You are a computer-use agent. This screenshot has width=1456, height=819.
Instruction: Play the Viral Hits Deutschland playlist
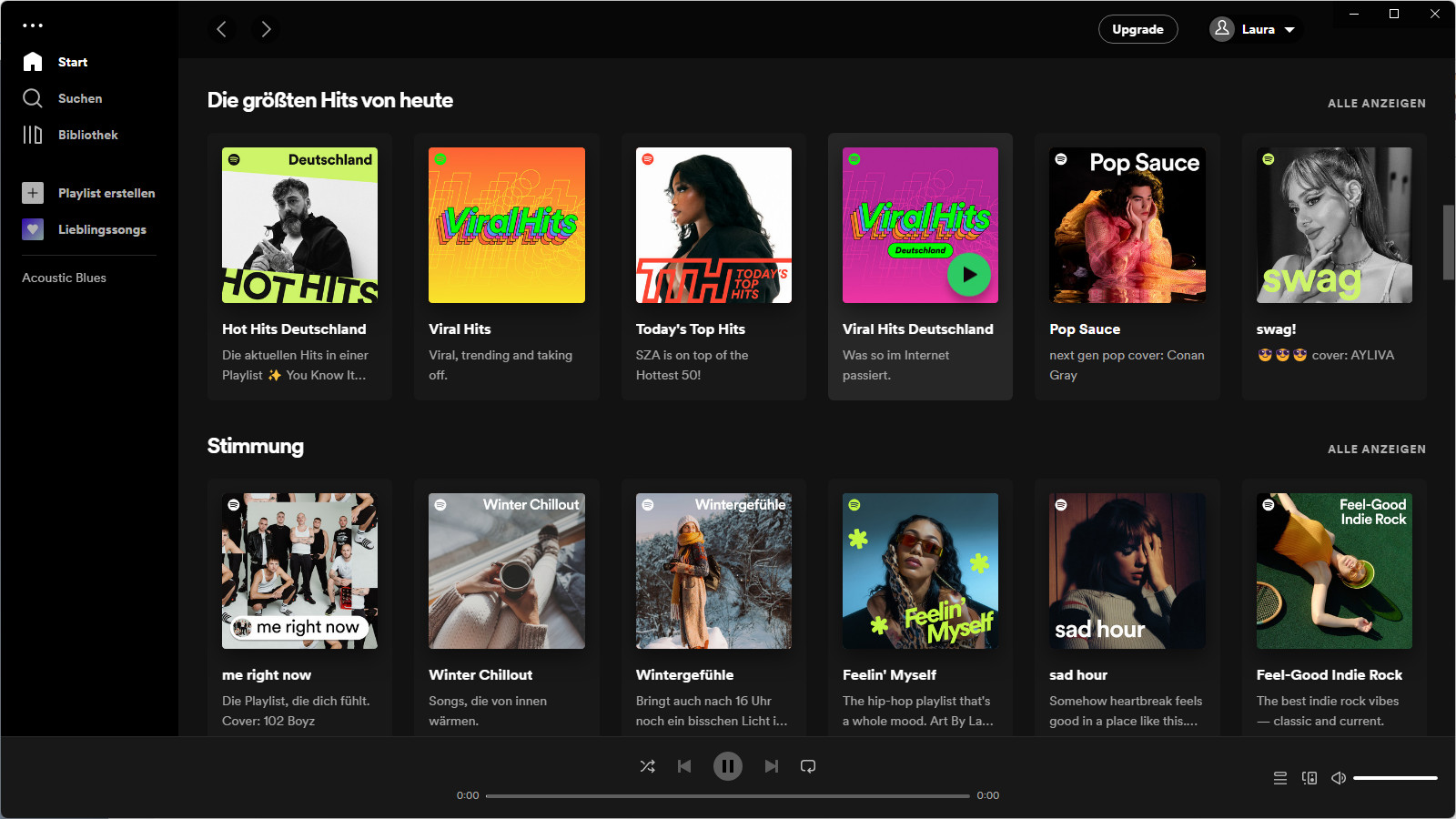[x=969, y=274]
